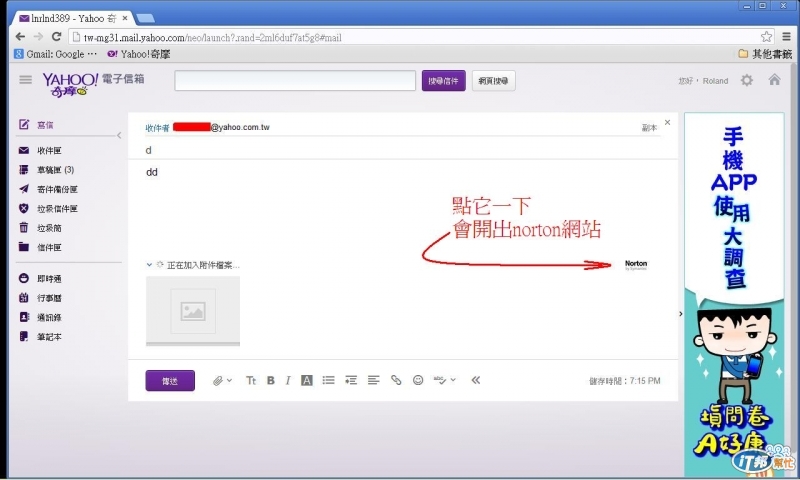The image size is (800, 480).
Task: Collapse the formatting toolbar with double chevron
Action: [x=476, y=380]
